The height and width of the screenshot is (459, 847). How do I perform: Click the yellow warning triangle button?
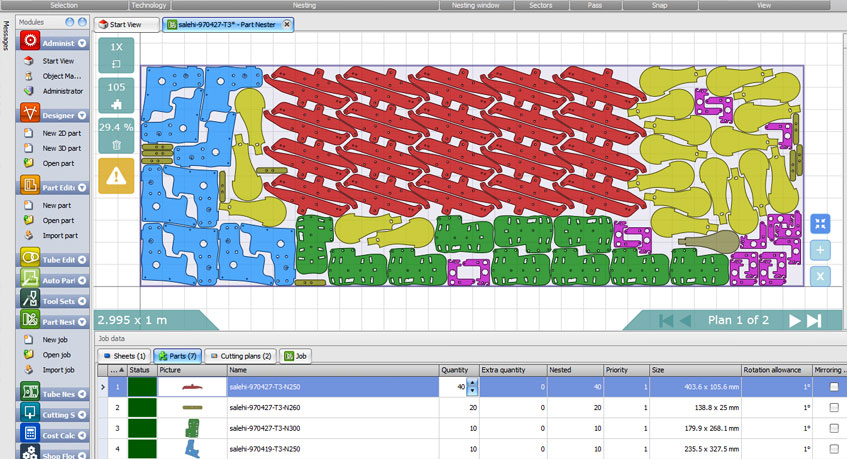pos(116,175)
